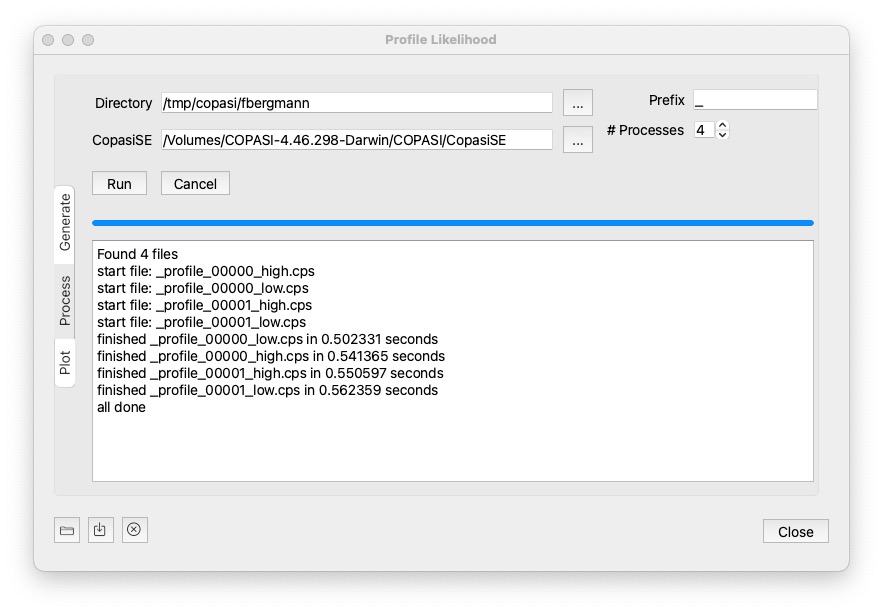Click the CopasiSE path input field
The width and height of the screenshot is (883, 613).
tap(356, 140)
